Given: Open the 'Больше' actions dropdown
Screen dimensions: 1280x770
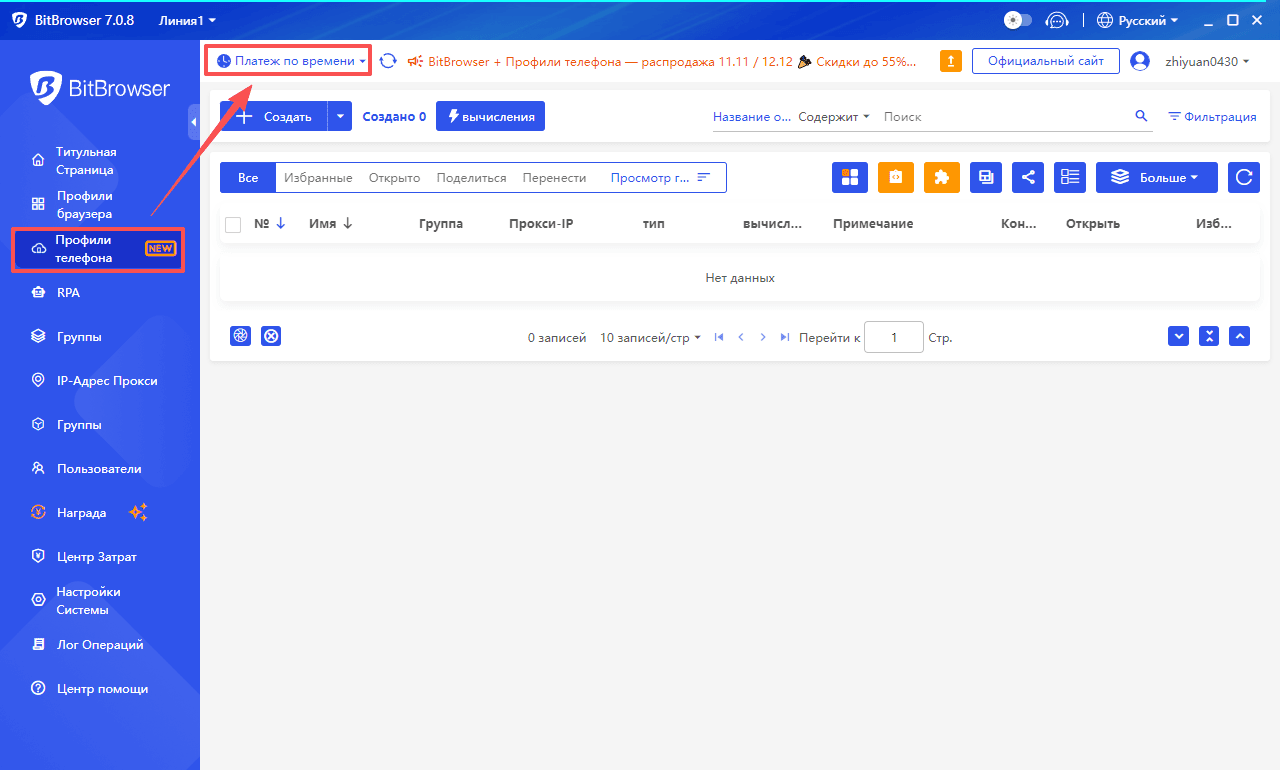Looking at the screenshot, I should pyautogui.click(x=1156, y=177).
